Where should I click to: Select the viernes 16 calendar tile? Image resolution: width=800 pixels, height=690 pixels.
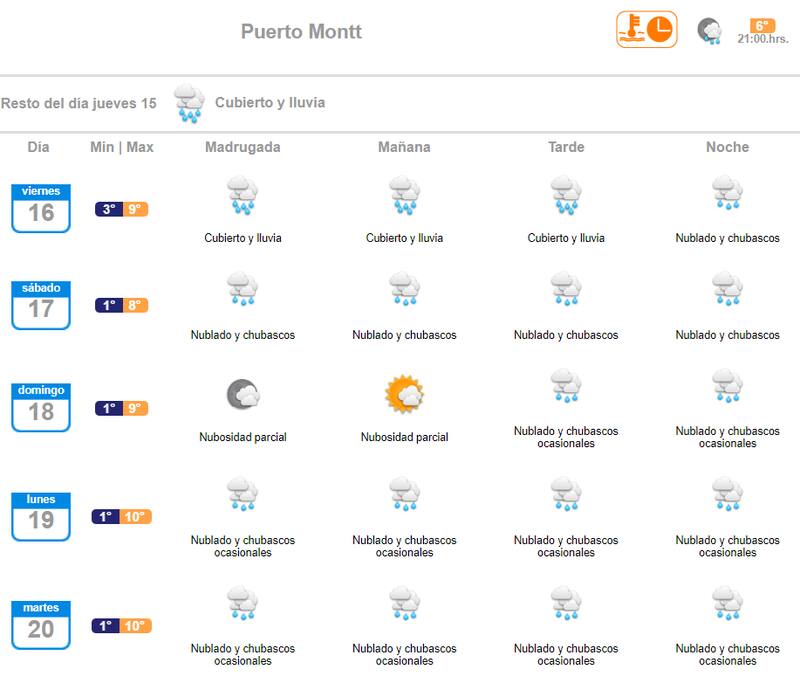pyautogui.click(x=41, y=207)
